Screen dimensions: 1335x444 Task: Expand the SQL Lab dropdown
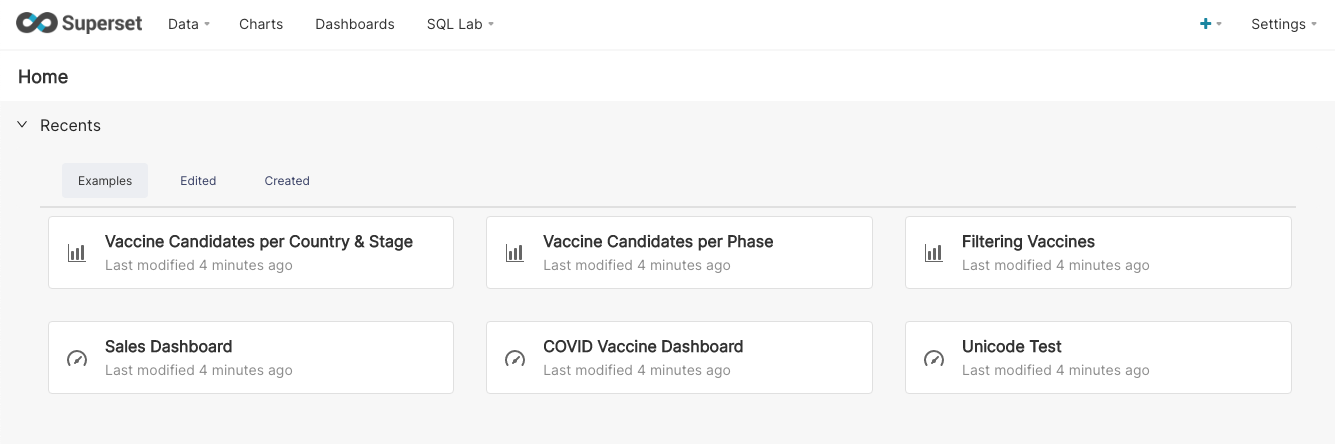click(460, 24)
